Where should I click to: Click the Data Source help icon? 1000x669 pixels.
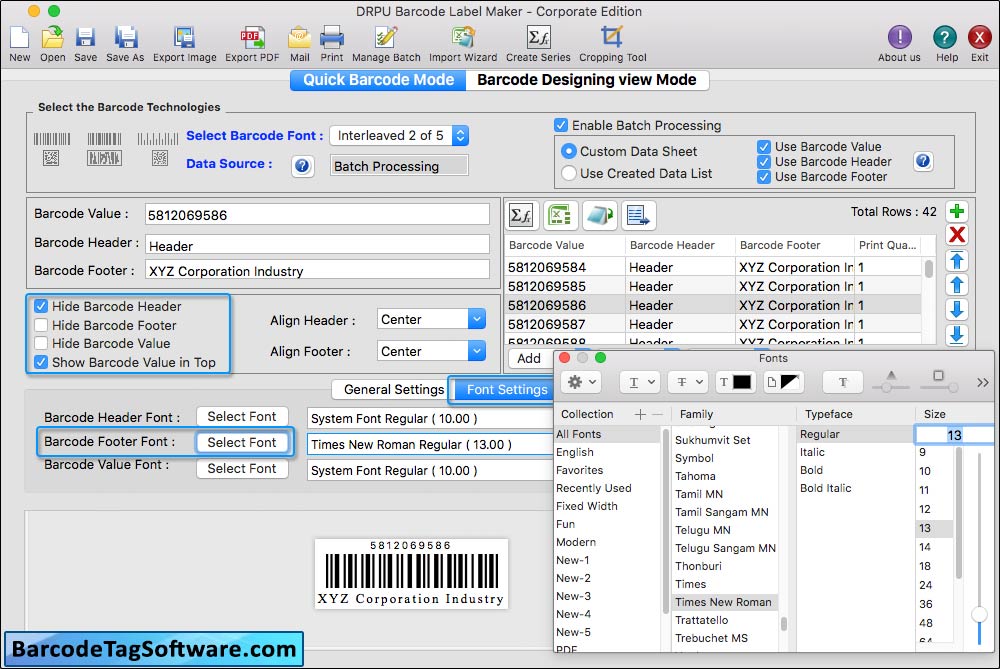point(302,166)
